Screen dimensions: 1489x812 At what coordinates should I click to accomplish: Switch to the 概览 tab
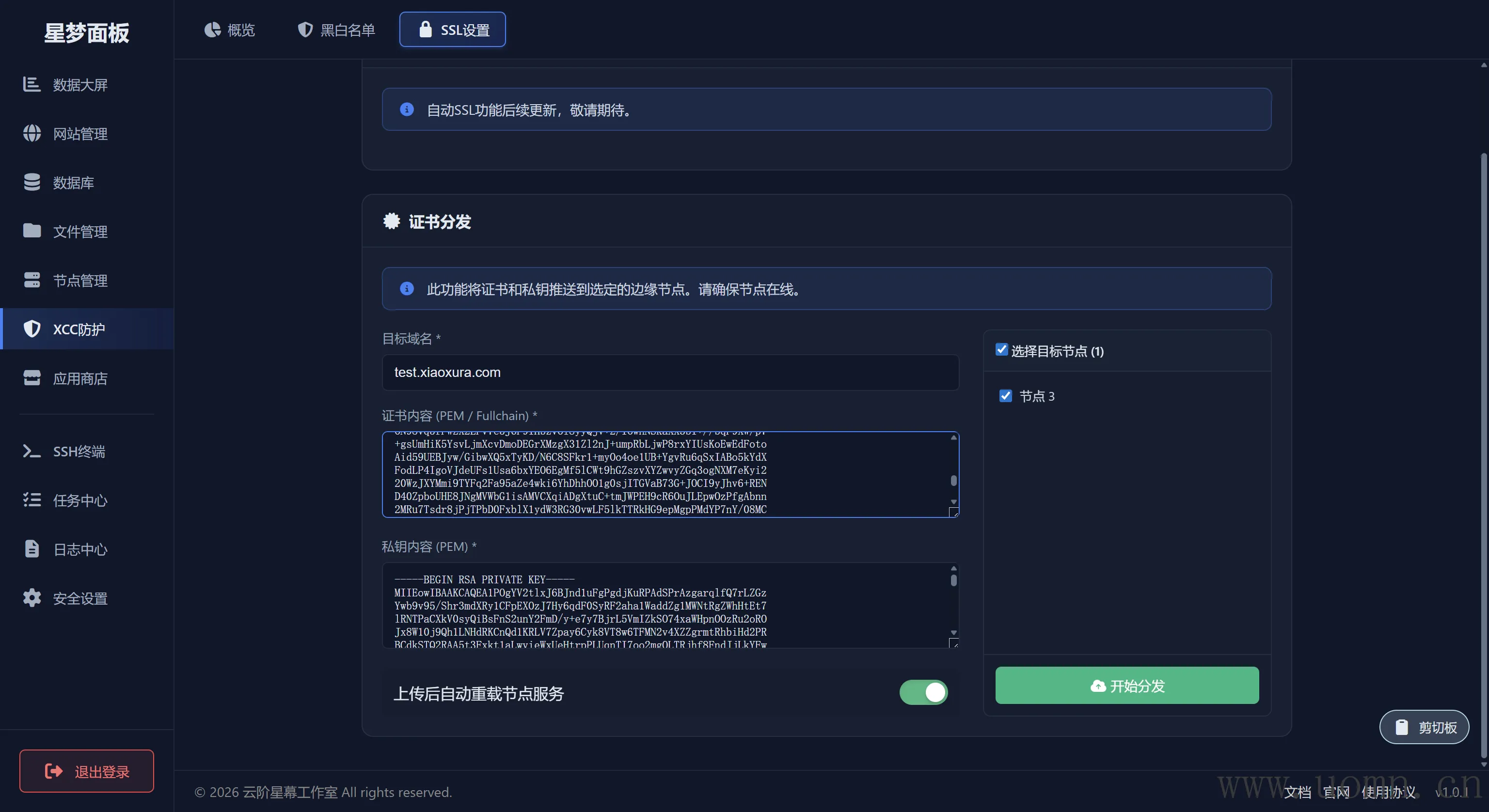pos(229,30)
